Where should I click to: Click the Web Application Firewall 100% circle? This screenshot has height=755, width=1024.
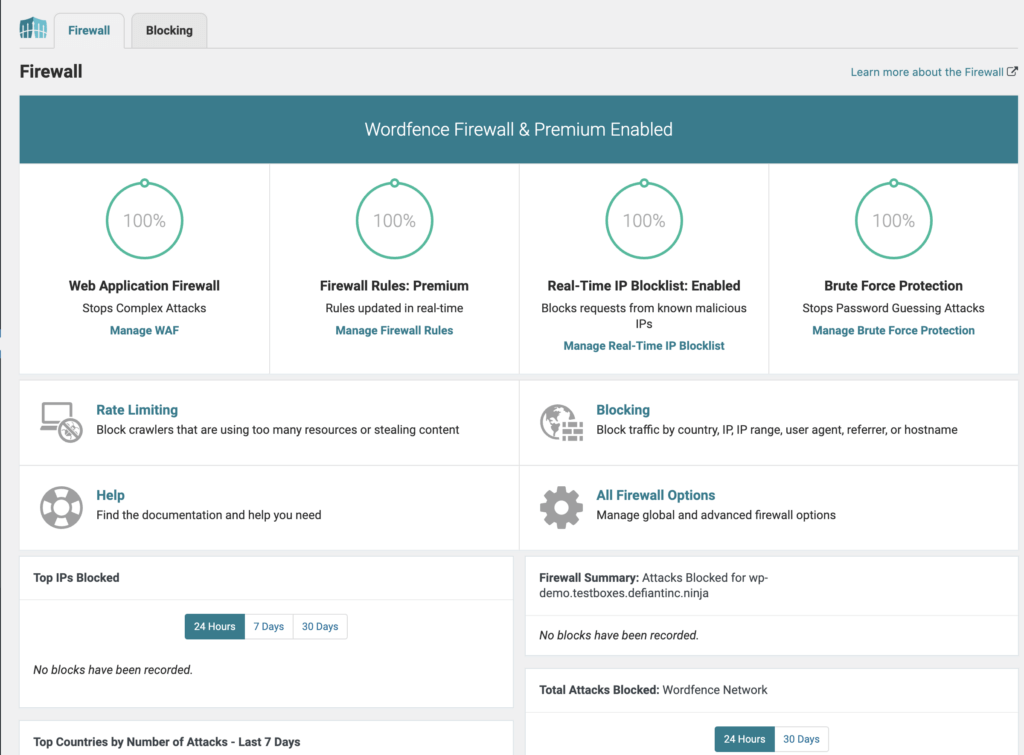144,219
